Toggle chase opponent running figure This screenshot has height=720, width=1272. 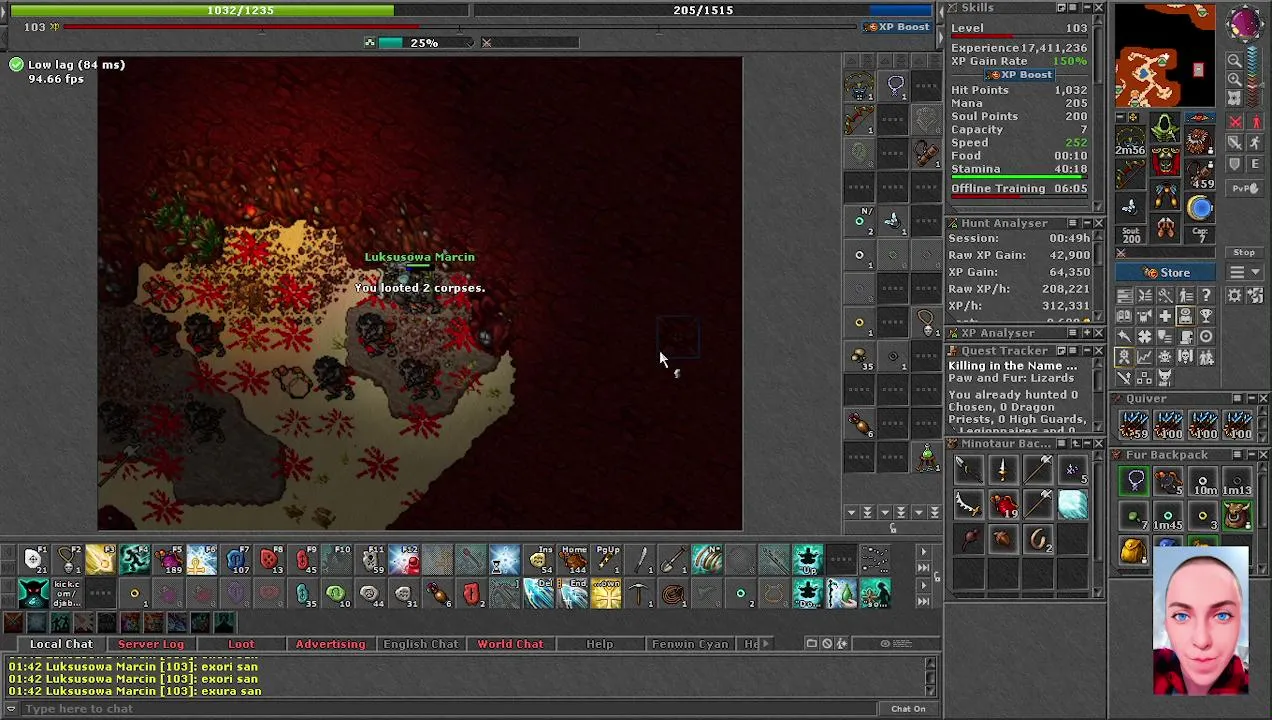click(1255, 142)
